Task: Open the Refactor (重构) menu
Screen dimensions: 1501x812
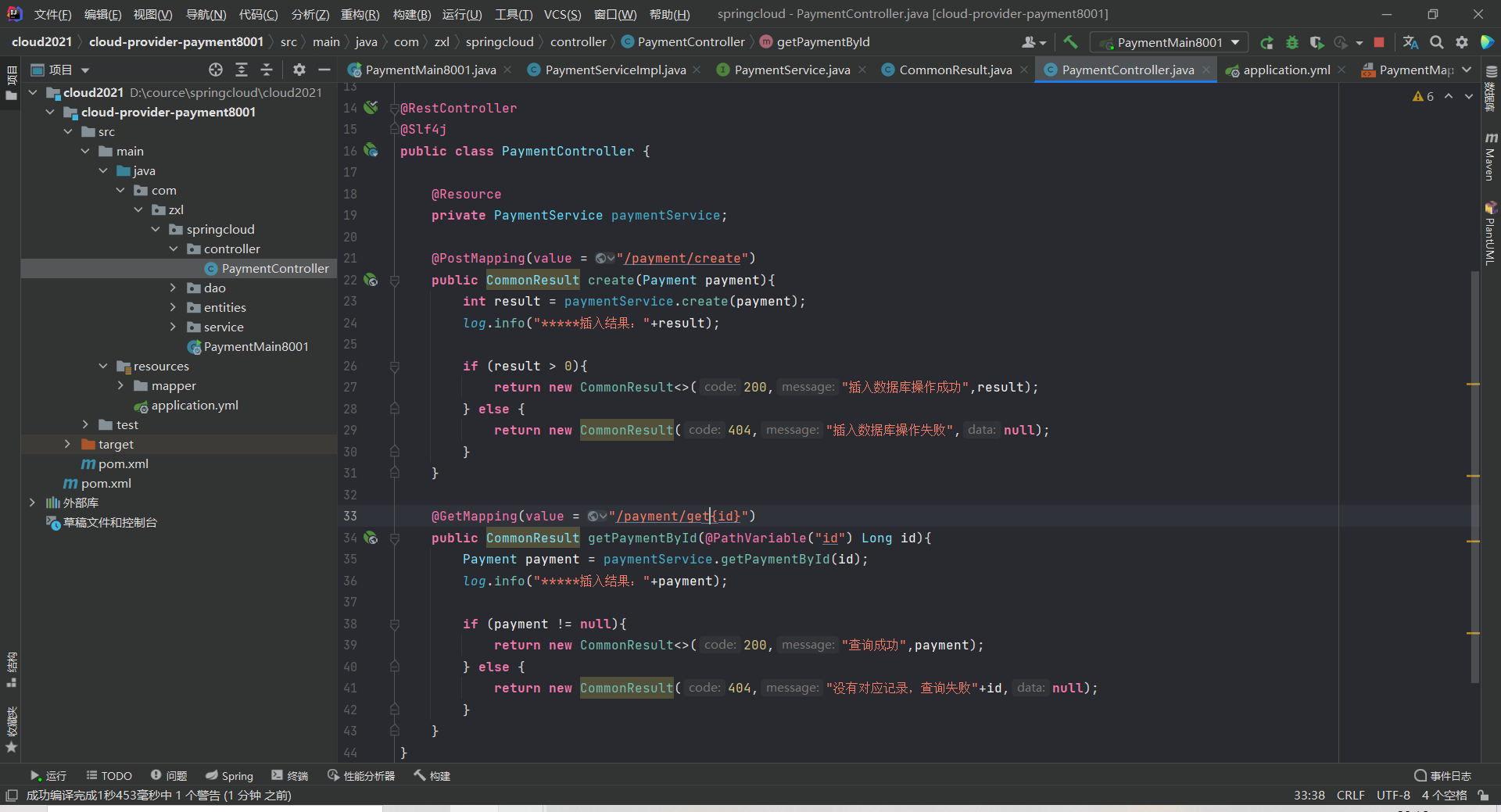Action: [x=360, y=14]
